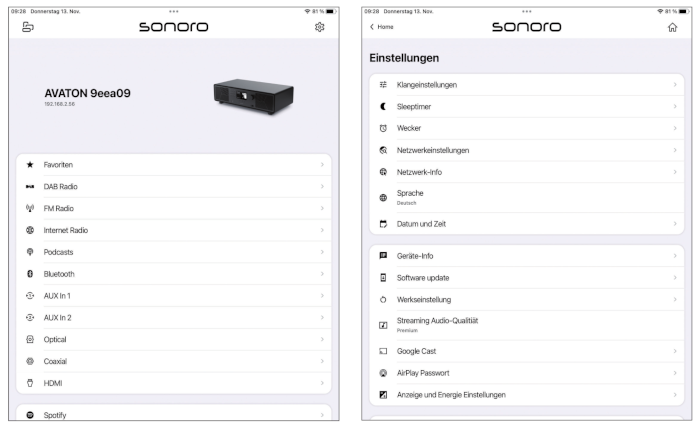This screenshot has width=700, height=425.
Task: Tap the Google Cast icon
Action: tap(383, 351)
